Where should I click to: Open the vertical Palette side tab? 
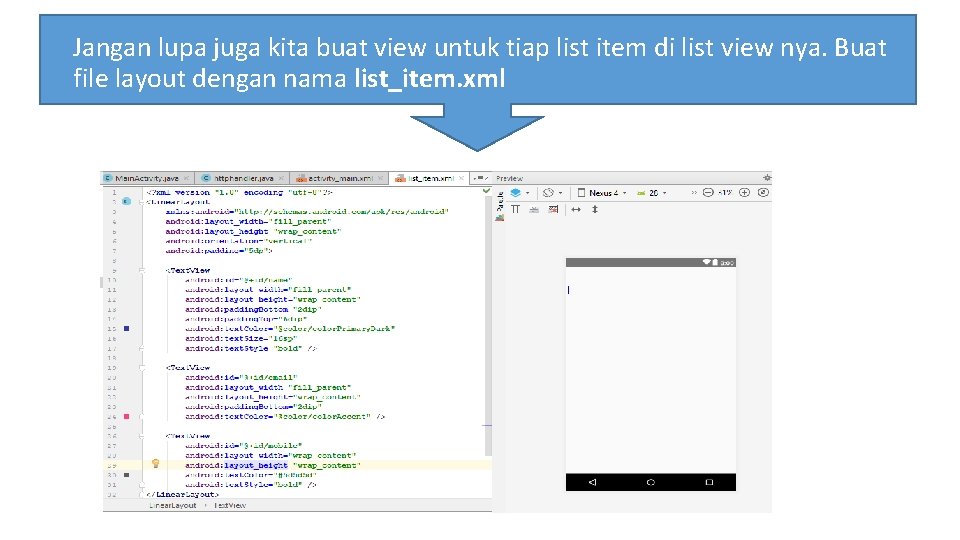500,206
